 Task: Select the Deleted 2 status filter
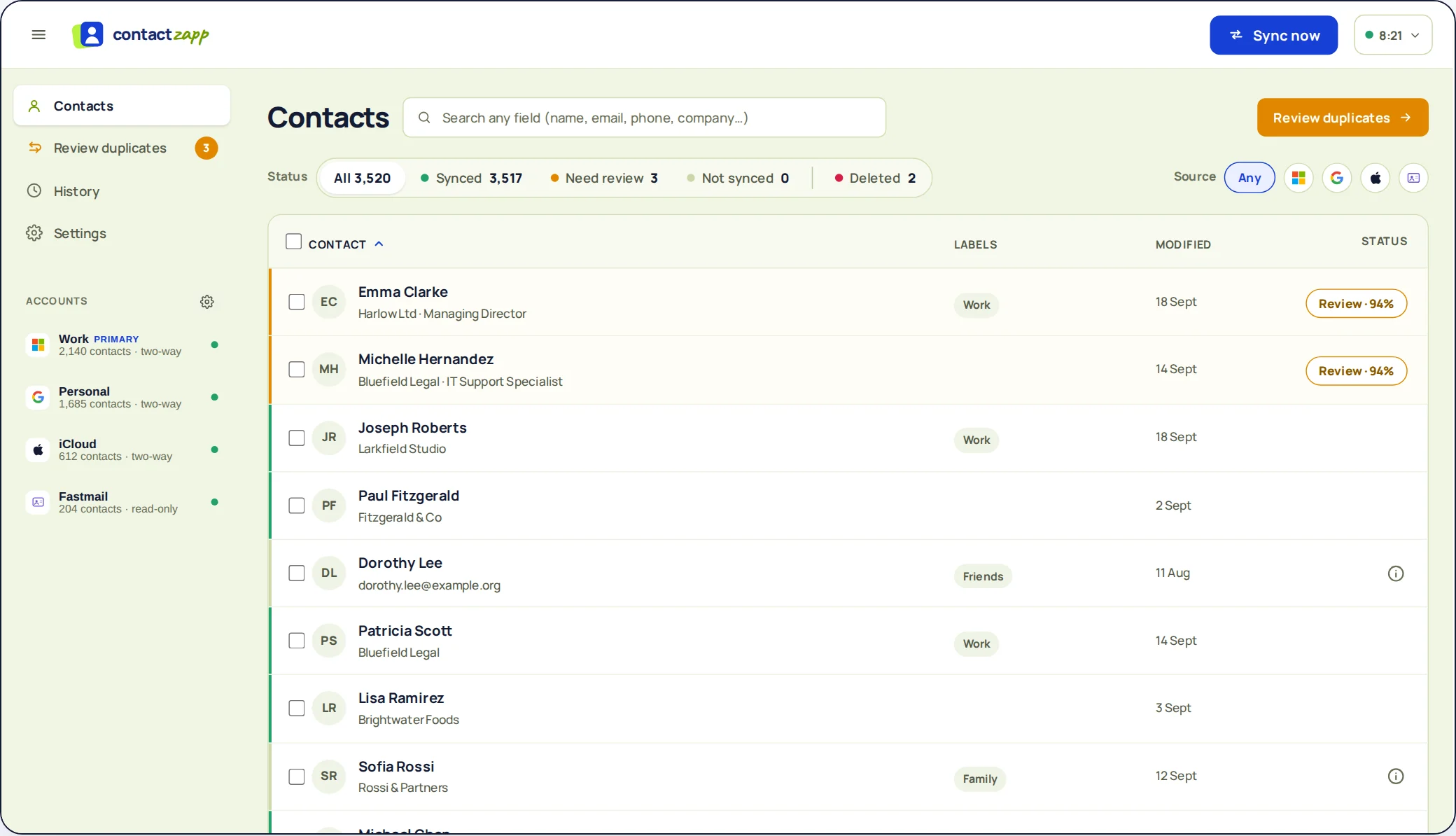(875, 178)
